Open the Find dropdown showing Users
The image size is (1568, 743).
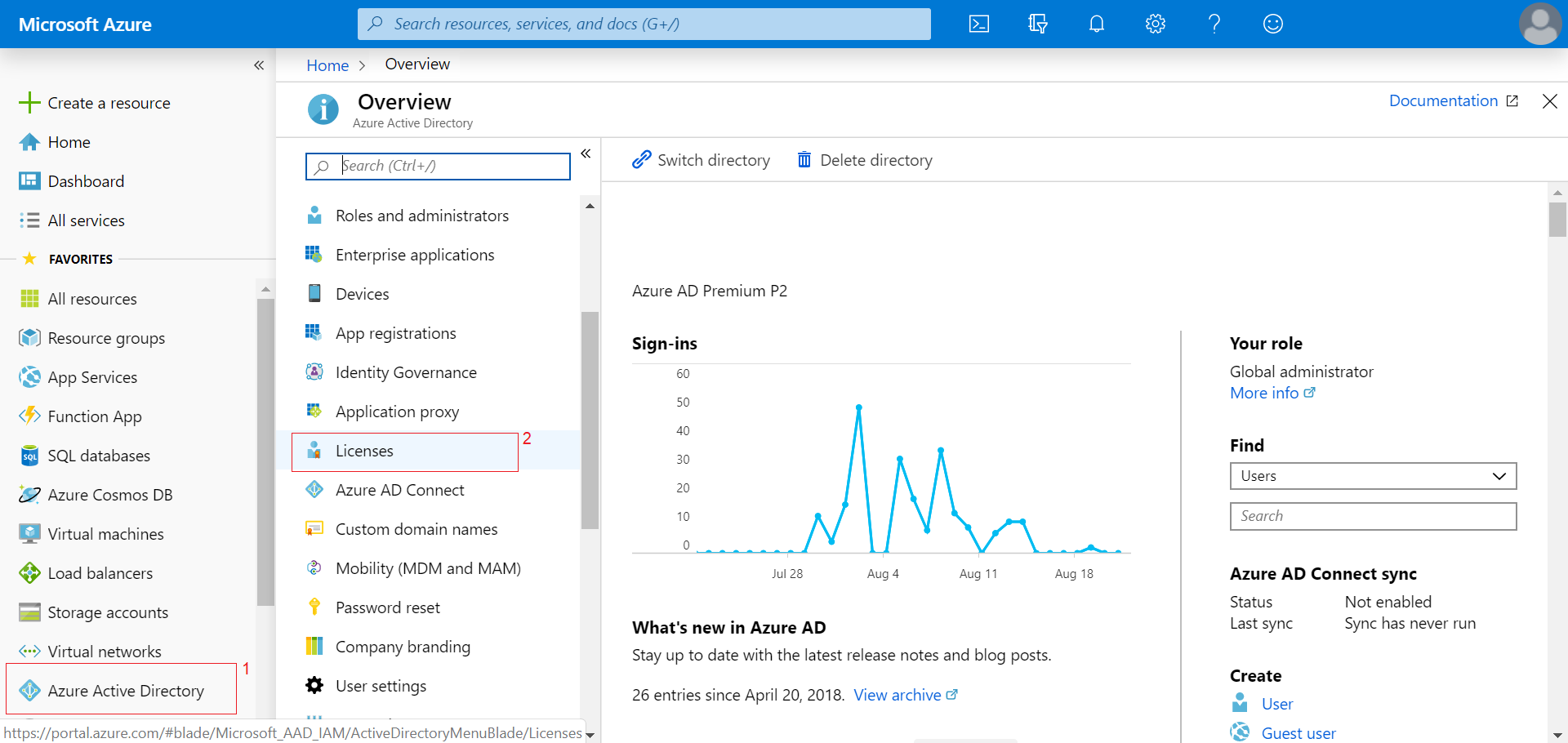tap(1373, 476)
